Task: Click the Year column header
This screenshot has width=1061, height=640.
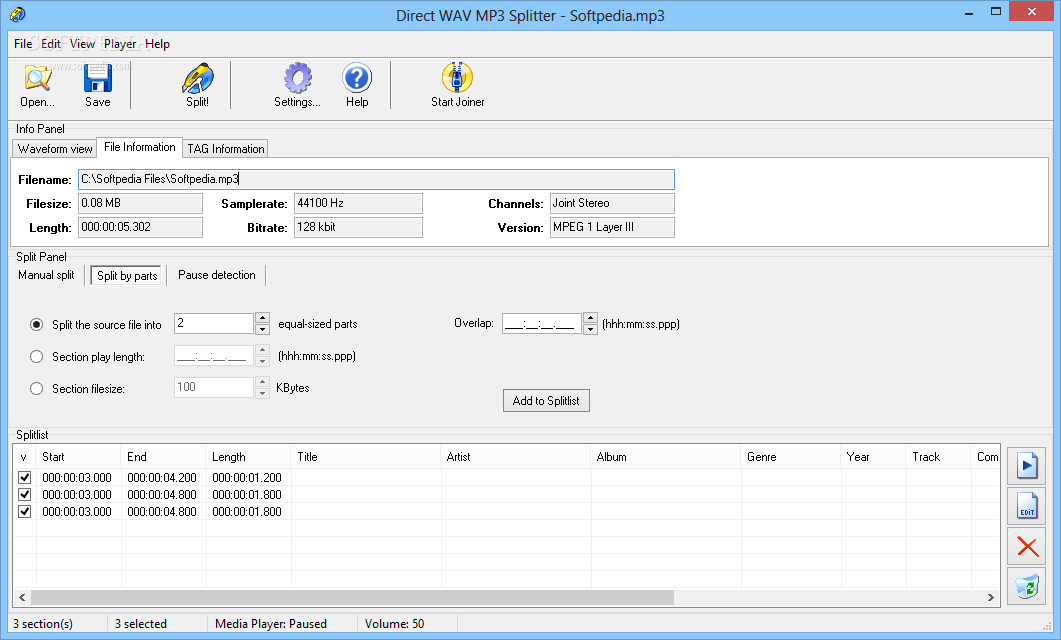Action: click(873, 457)
